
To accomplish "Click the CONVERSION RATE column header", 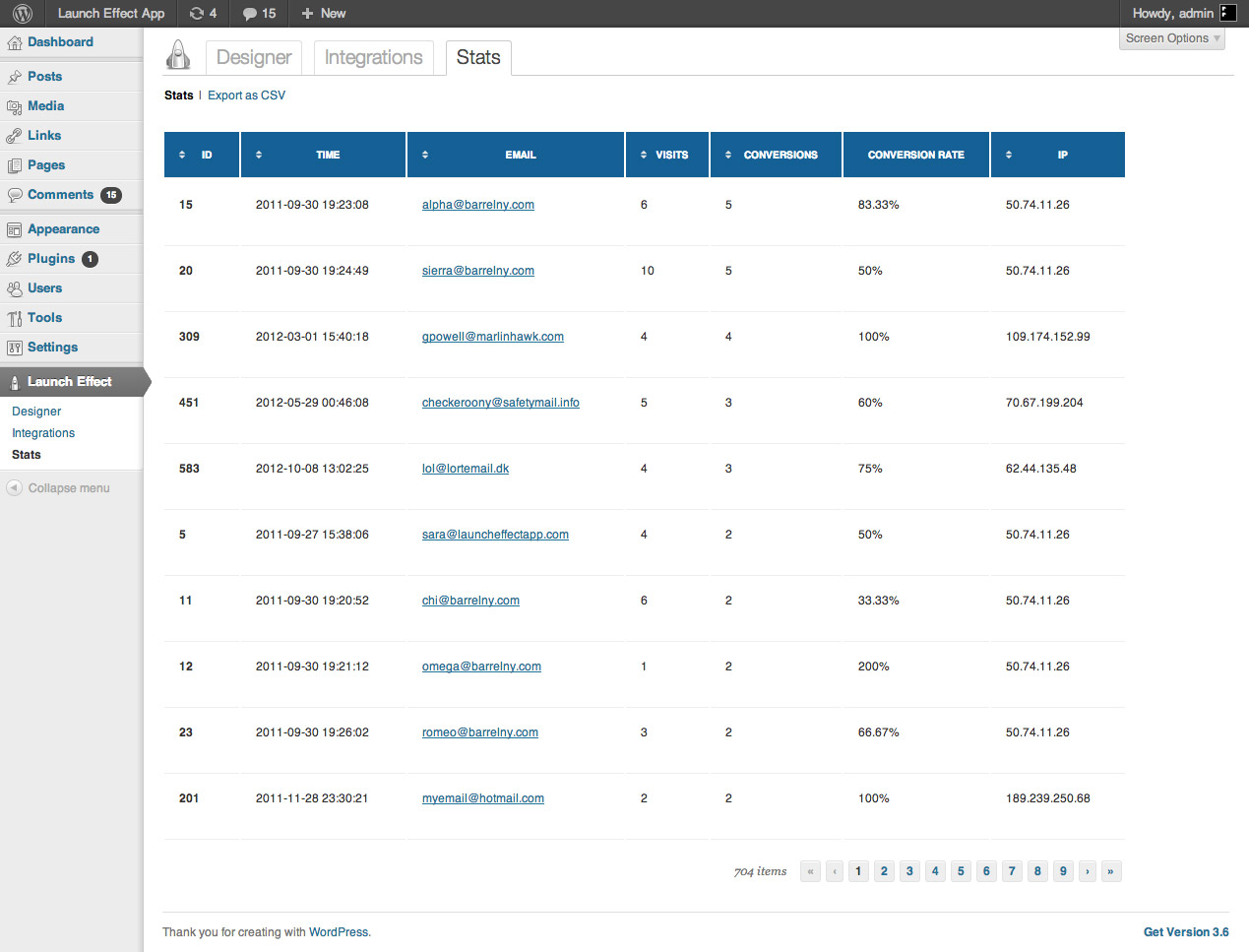I will coord(916,155).
